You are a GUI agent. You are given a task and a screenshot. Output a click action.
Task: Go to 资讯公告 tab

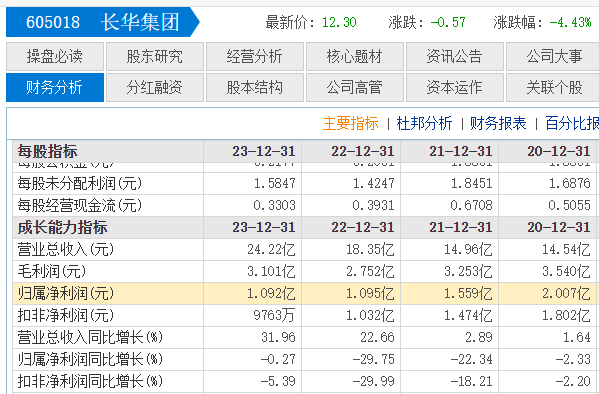click(455, 57)
